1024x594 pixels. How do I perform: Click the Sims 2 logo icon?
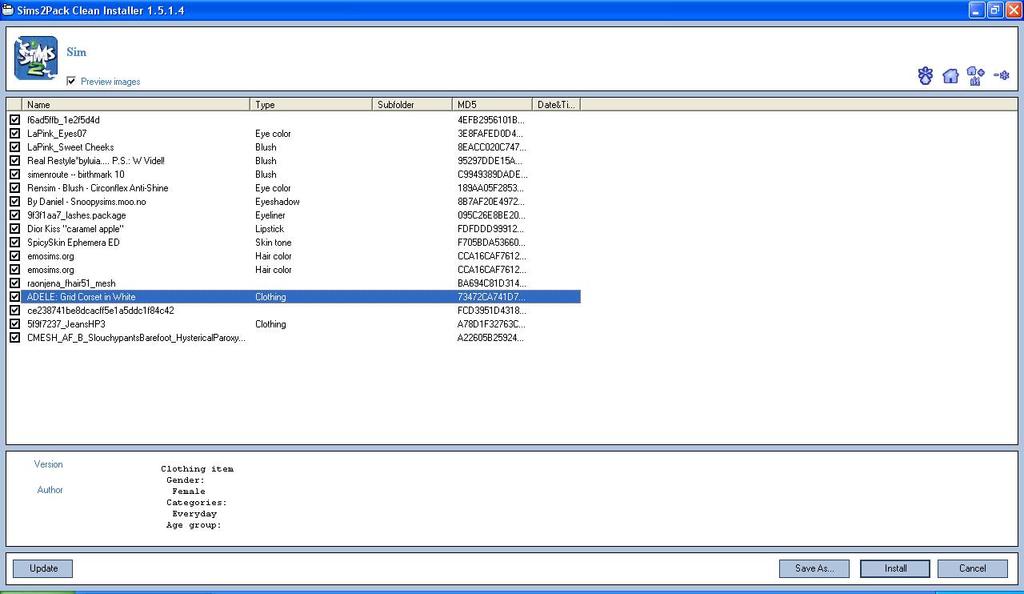pyautogui.click(x=36, y=58)
